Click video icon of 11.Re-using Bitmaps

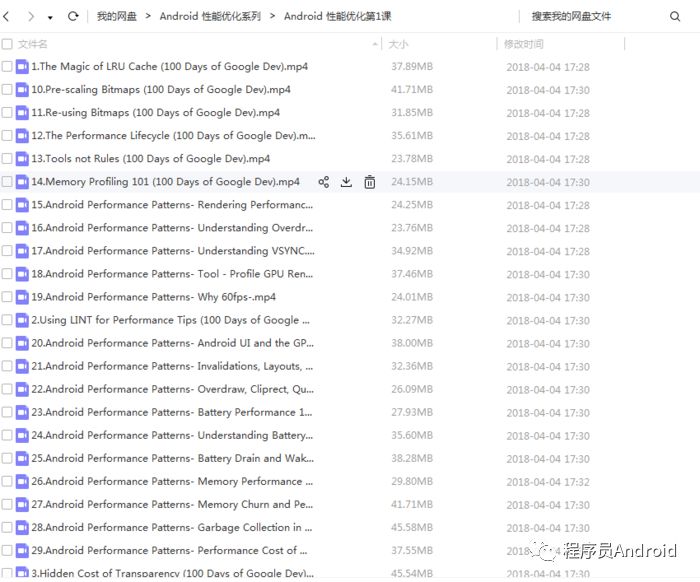click(22, 112)
